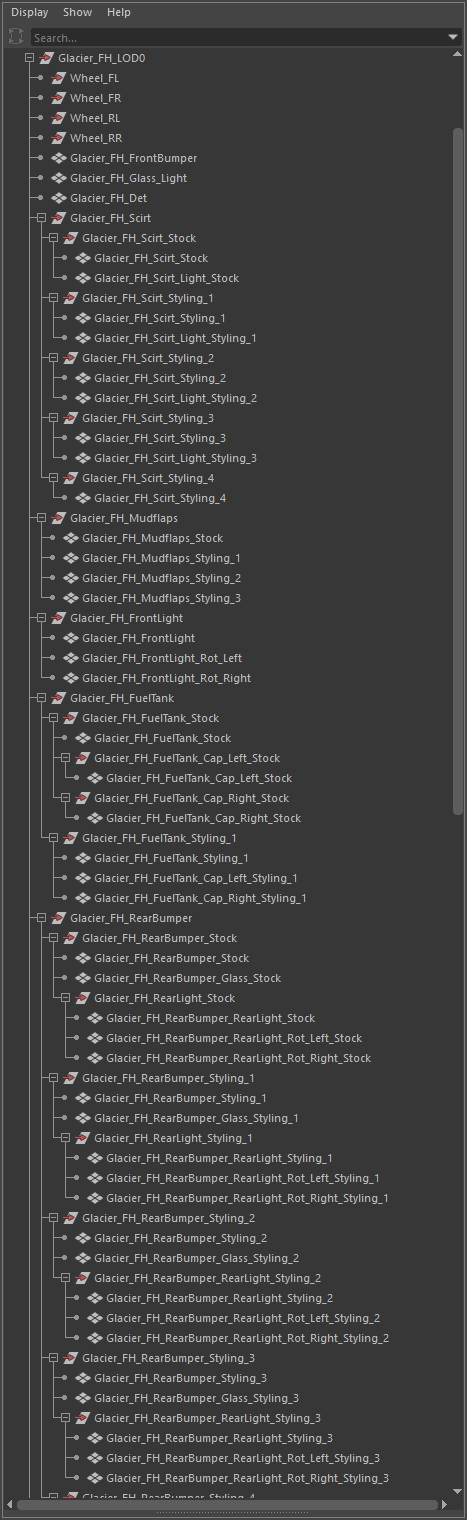467x1520 pixels.
Task: Select Glacier_FH_Mudflaps_Styling_2 in the outliner
Action: coord(161,578)
